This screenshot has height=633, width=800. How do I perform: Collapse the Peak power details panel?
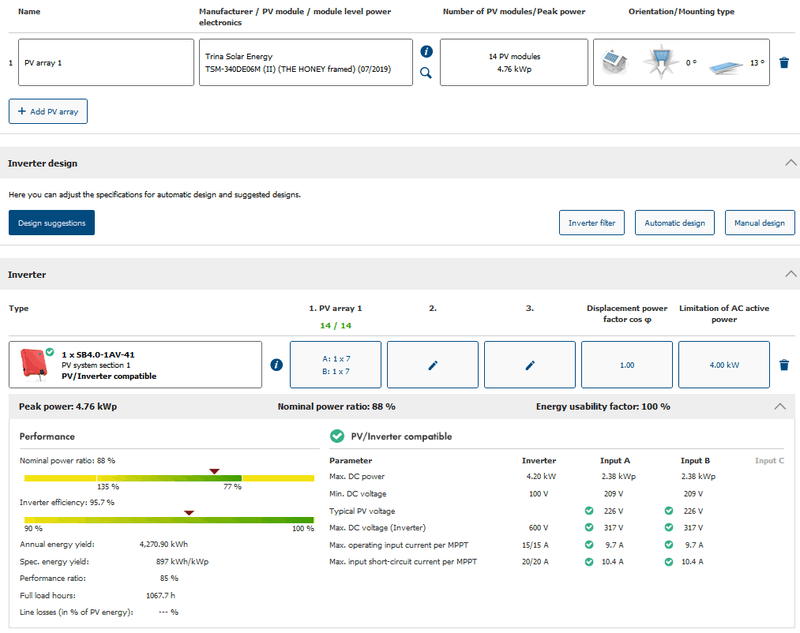779,407
